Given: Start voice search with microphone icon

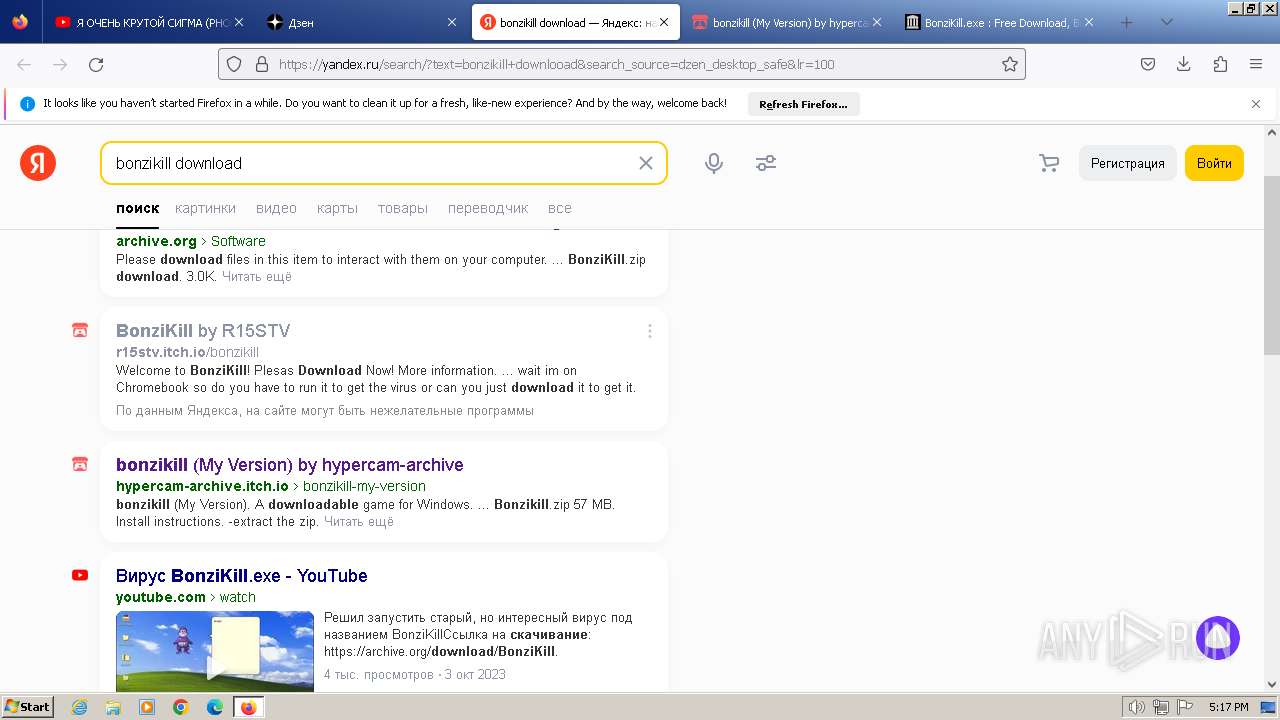Looking at the screenshot, I should (714, 163).
